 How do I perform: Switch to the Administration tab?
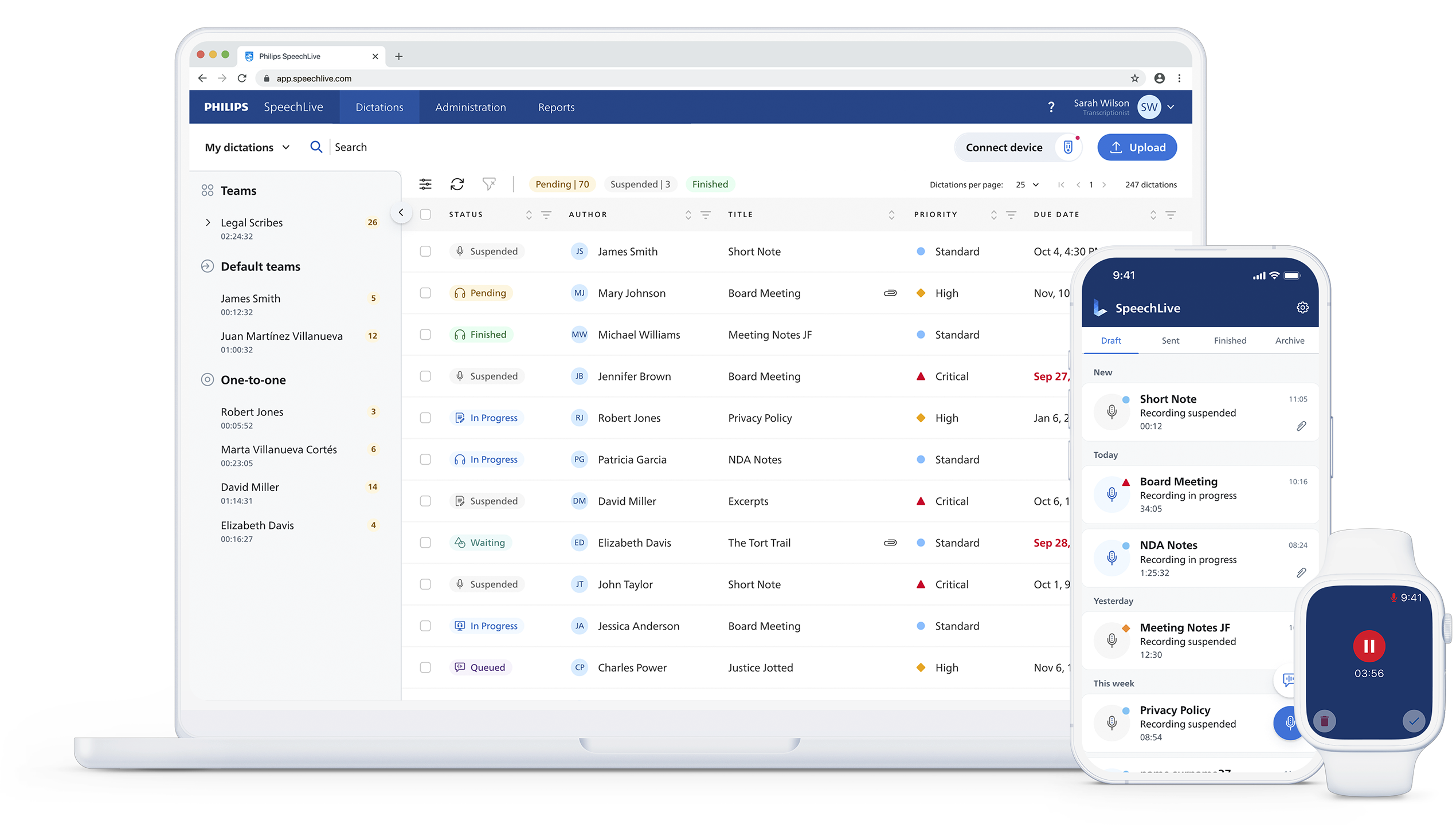470,107
